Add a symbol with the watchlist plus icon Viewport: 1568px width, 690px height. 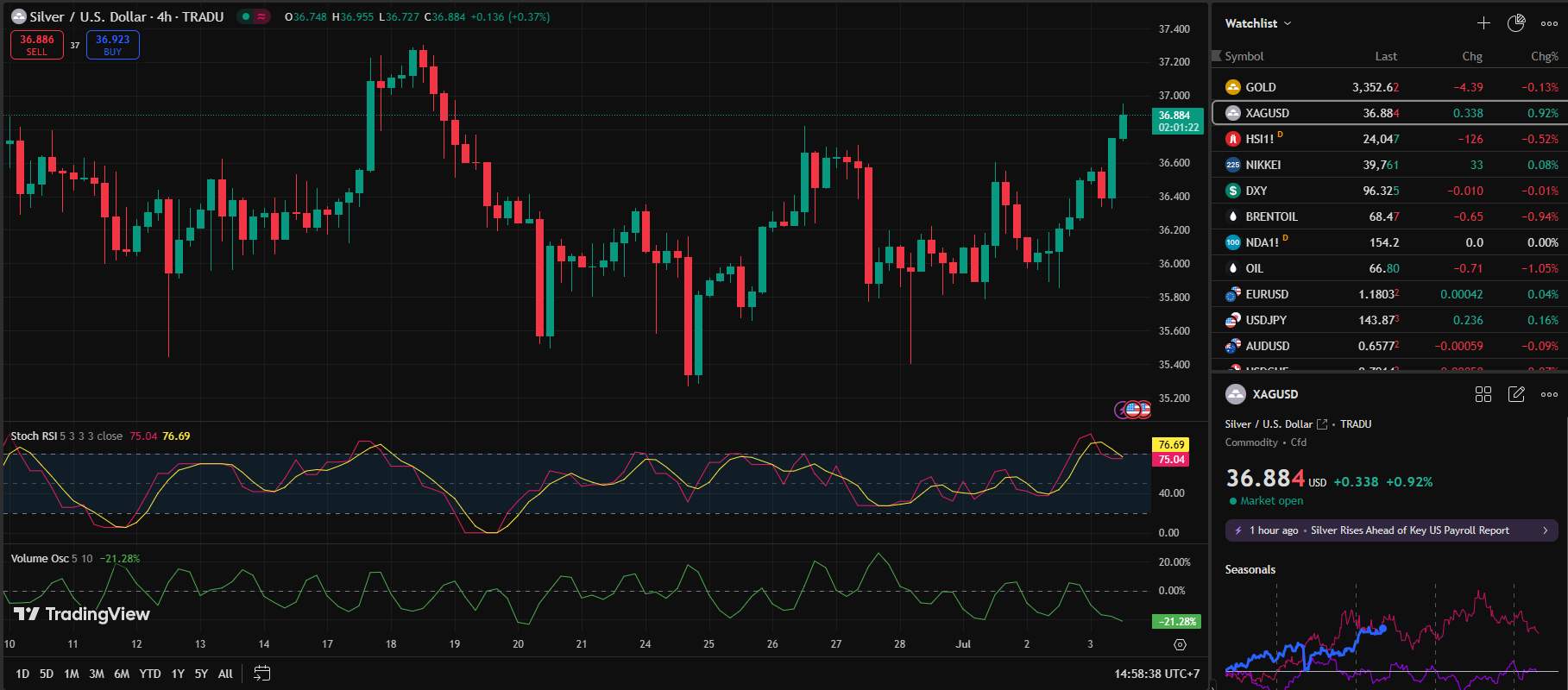point(1483,23)
